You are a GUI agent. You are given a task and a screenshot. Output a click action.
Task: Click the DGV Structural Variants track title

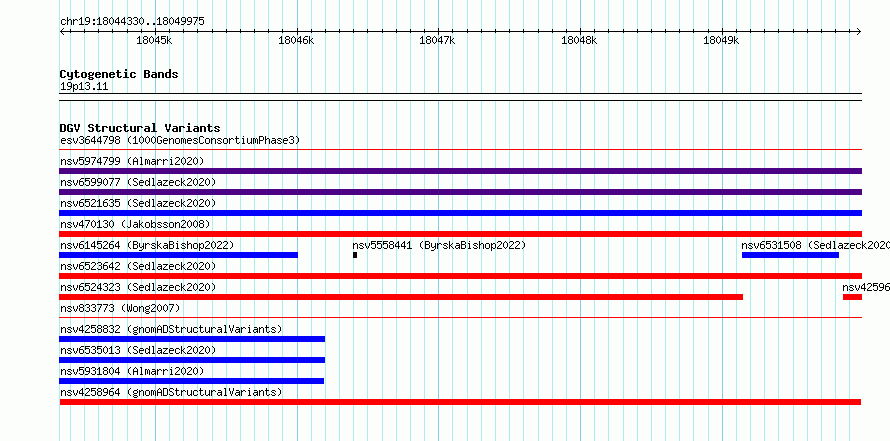(140, 128)
